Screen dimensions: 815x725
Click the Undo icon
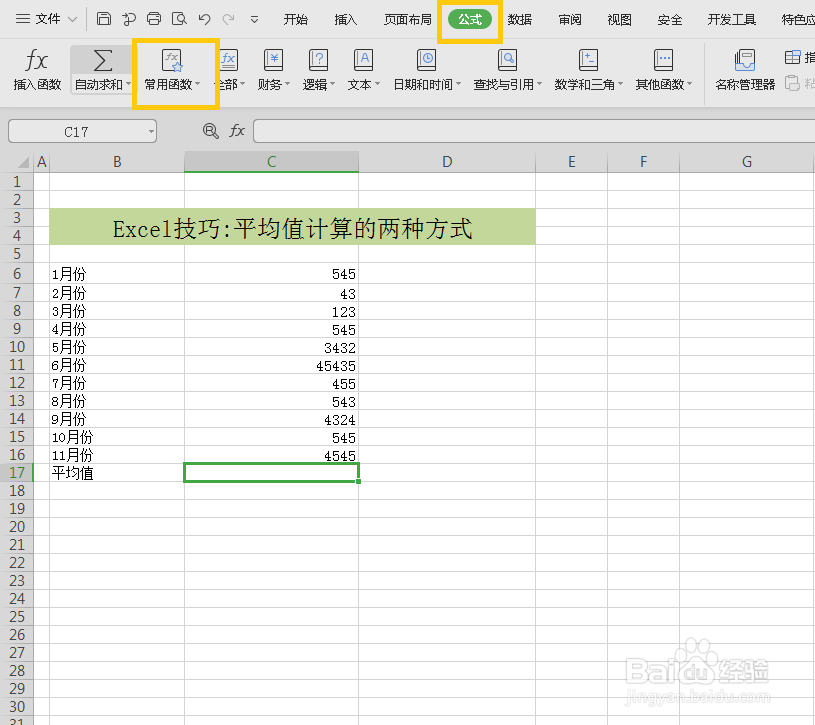(206, 18)
